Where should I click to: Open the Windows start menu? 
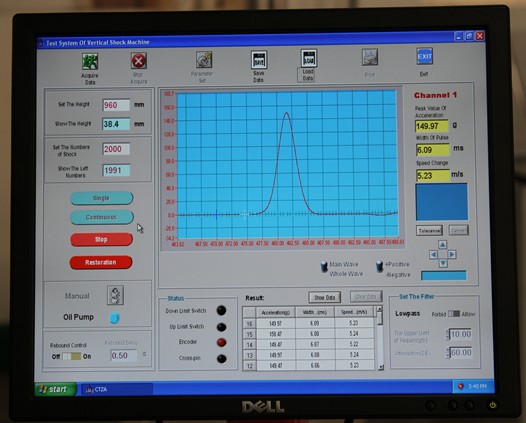(x=55, y=389)
